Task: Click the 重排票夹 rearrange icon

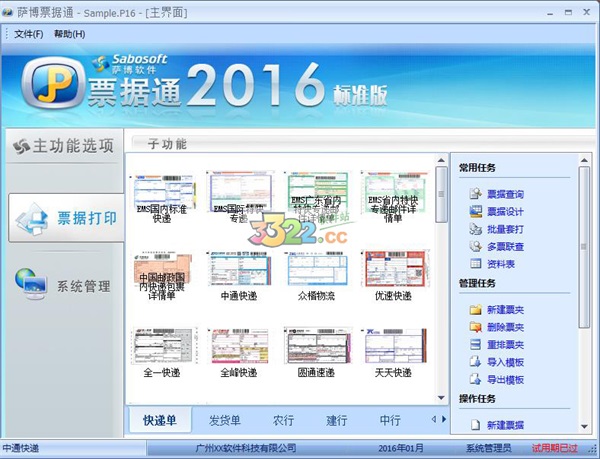Action: pyautogui.click(x=476, y=345)
